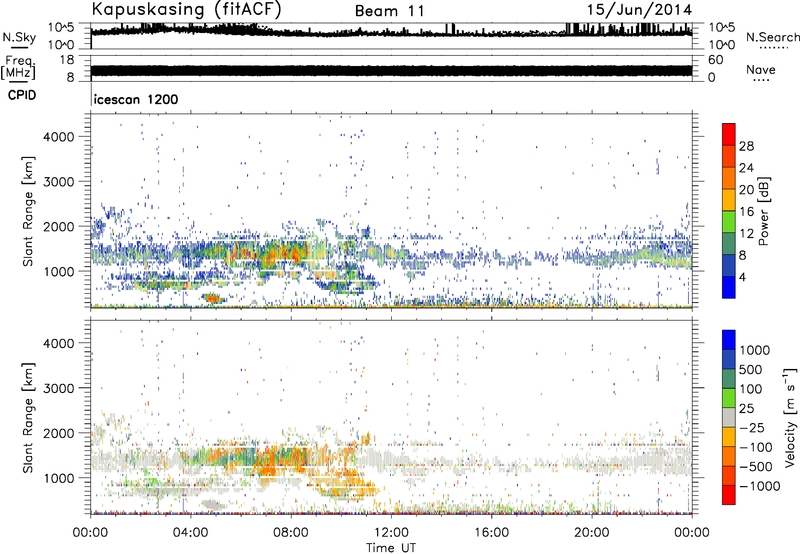The height and width of the screenshot is (554, 800).
Task: Select Slant Range label of power panel
Action: pyautogui.click(x=28, y=212)
